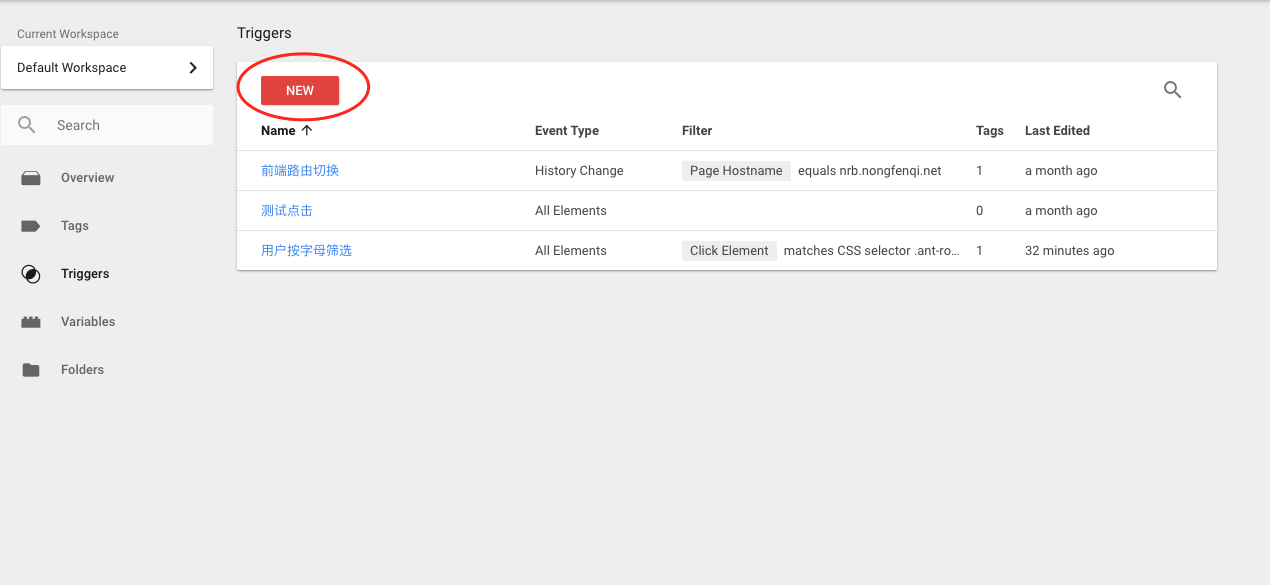This screenshot has height=585, width=1270.
Task: Select Default Workspace text
Action: (72, 68)
